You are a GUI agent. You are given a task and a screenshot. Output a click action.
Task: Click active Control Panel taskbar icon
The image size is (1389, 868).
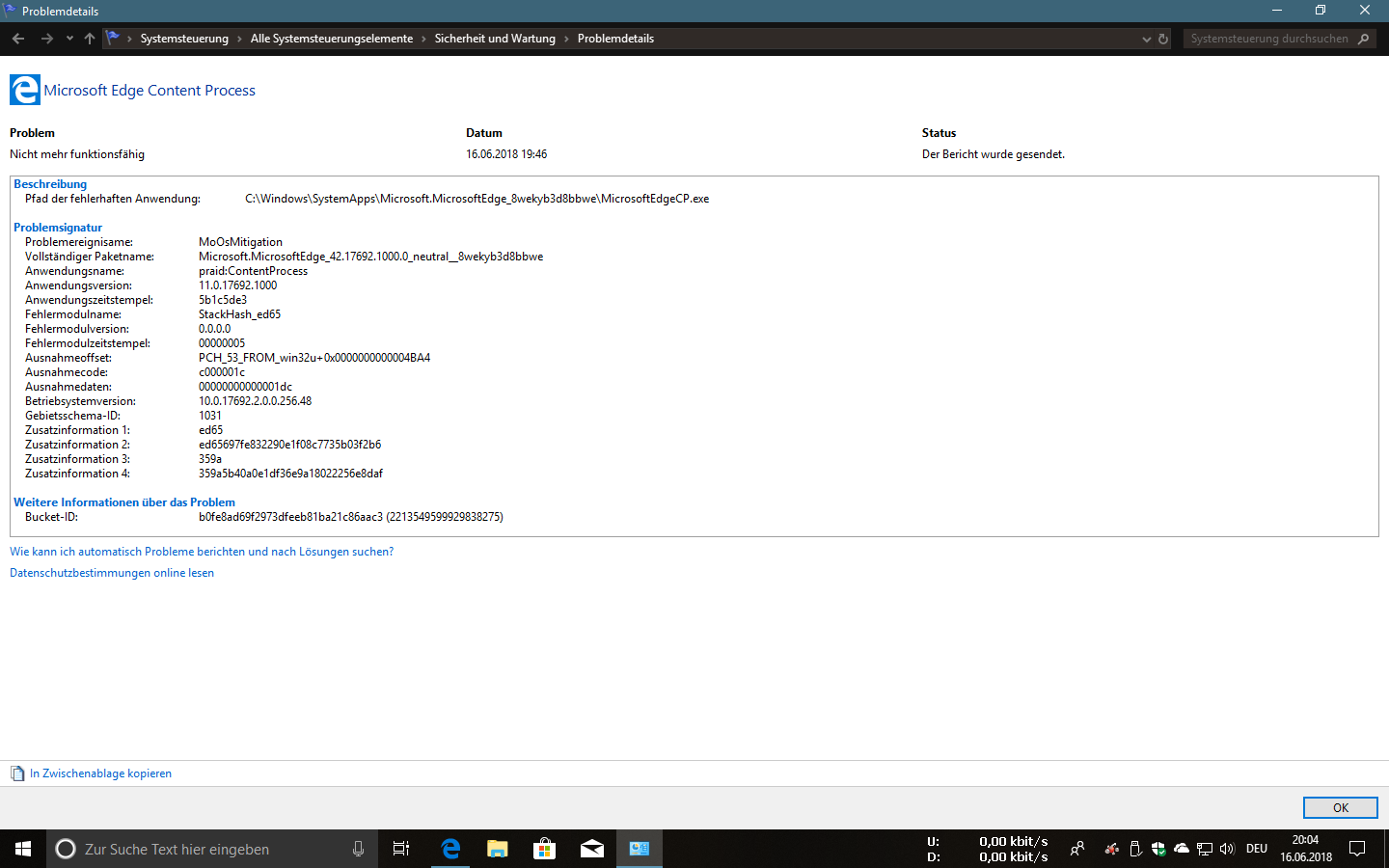coord(639,849)
